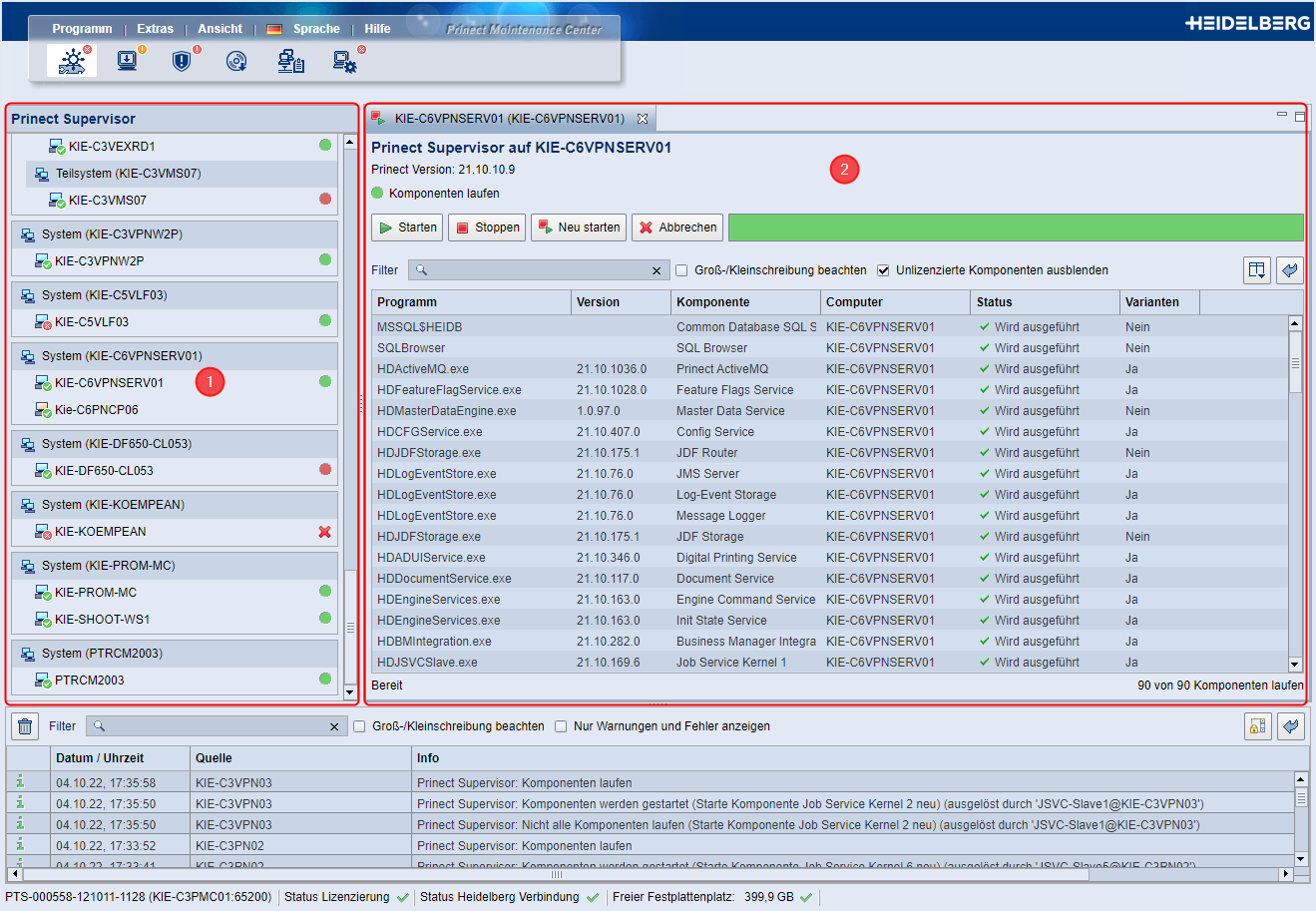Click the Freier Festplattenplatz check mark

pyautogui.click(x=806, y=897)
